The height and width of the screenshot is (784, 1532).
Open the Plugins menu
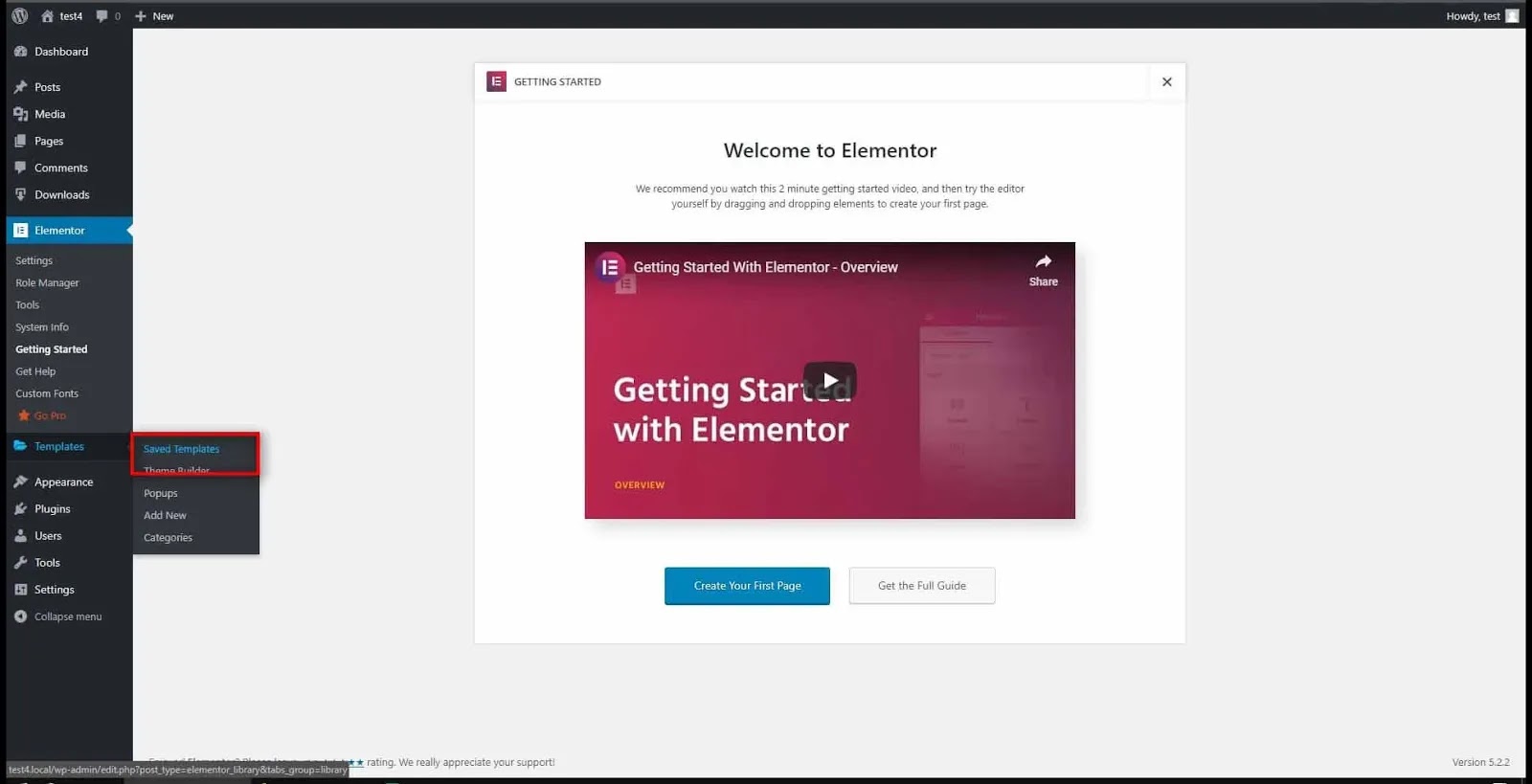pyautogui.click(x=53, y=509)
